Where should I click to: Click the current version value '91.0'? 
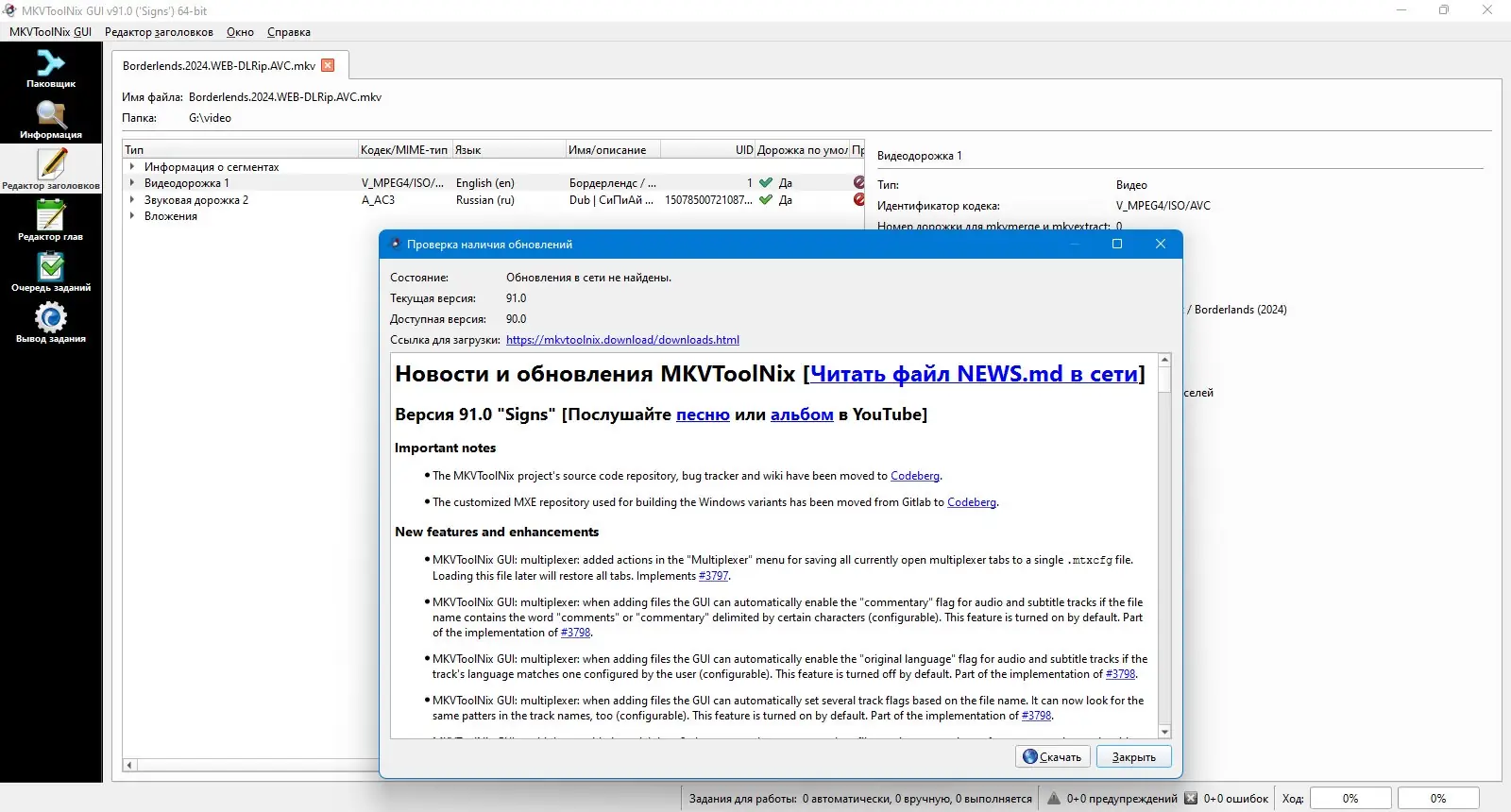(x=517, y=298)
